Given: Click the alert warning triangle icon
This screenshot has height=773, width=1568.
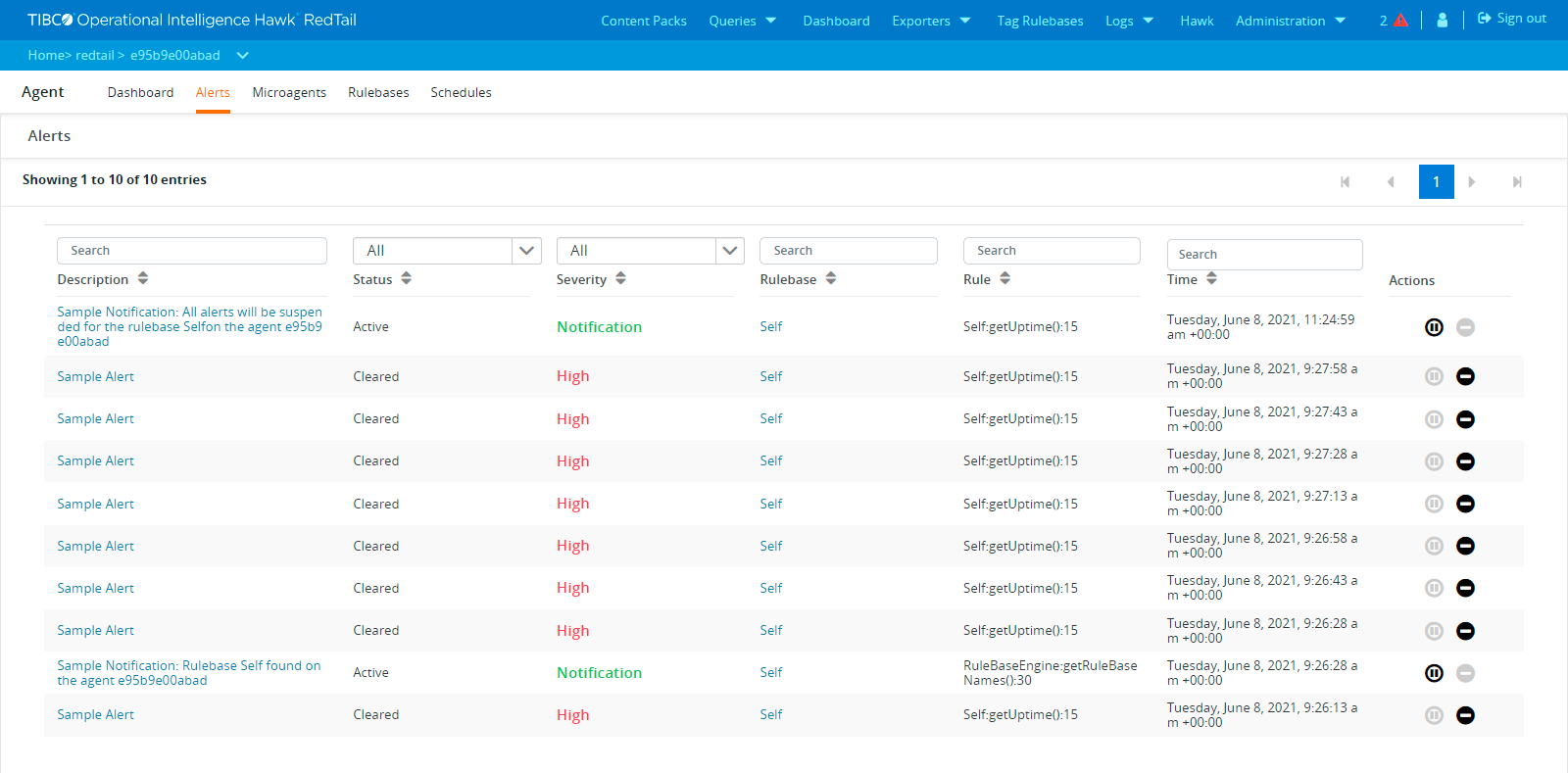Looking at the screenshot, I should click(1400, 21).
